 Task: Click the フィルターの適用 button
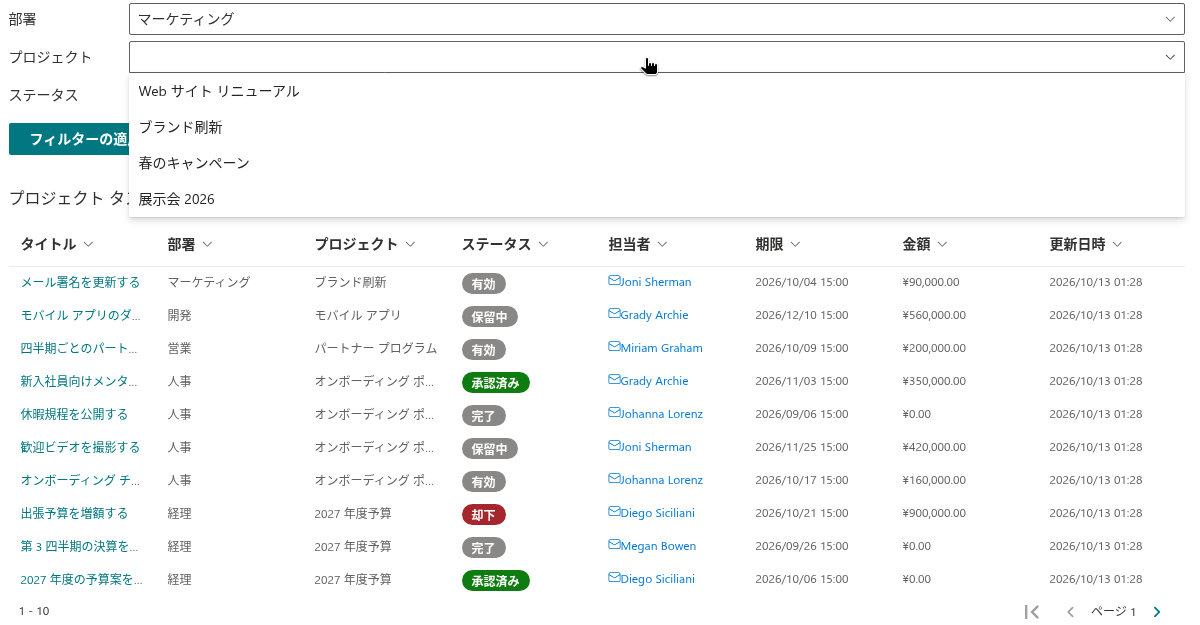[69, 139]
